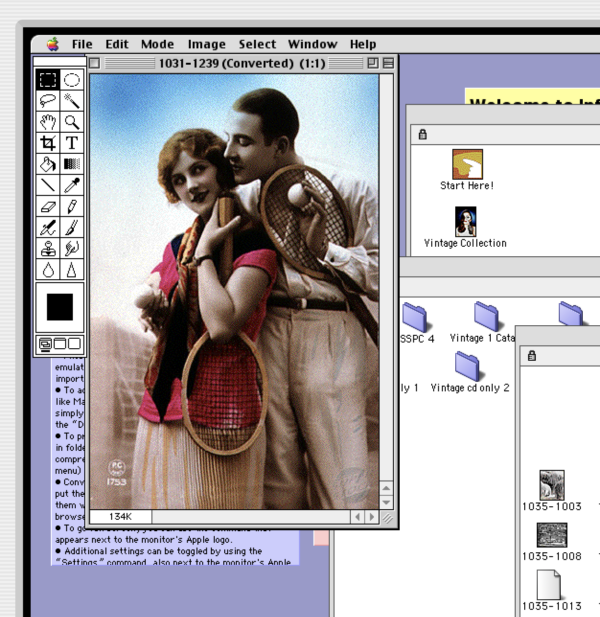Open the Help menu
600x617 pixels.
[363, 44]
